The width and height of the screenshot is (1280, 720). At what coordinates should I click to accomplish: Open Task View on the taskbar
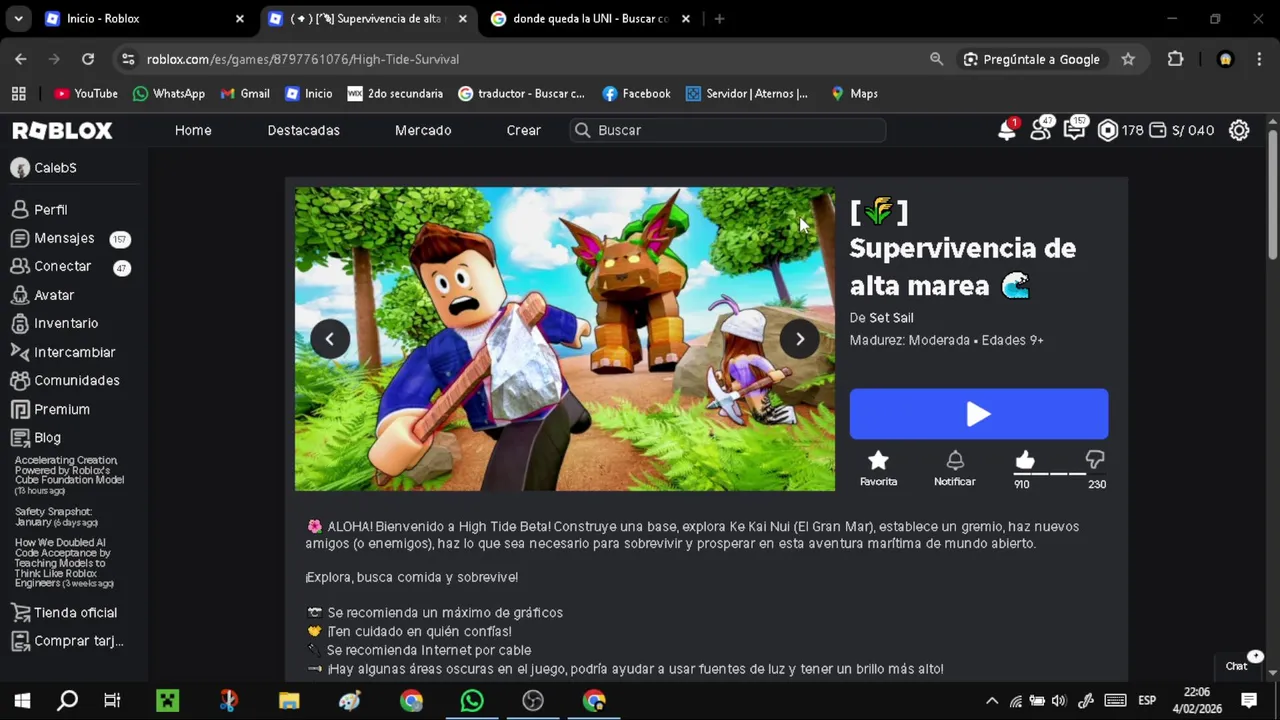click(x=112, y=701)
